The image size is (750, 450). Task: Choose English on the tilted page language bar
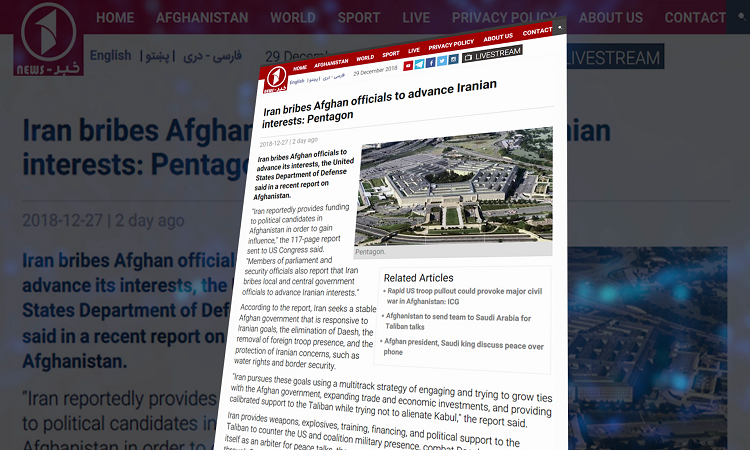297,81
